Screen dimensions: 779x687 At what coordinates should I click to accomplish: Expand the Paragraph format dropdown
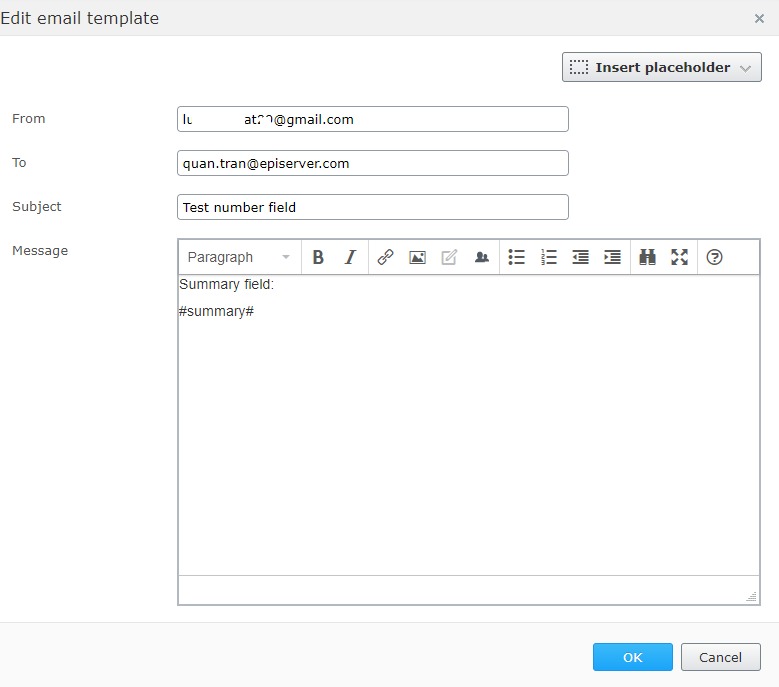point(239,257)
